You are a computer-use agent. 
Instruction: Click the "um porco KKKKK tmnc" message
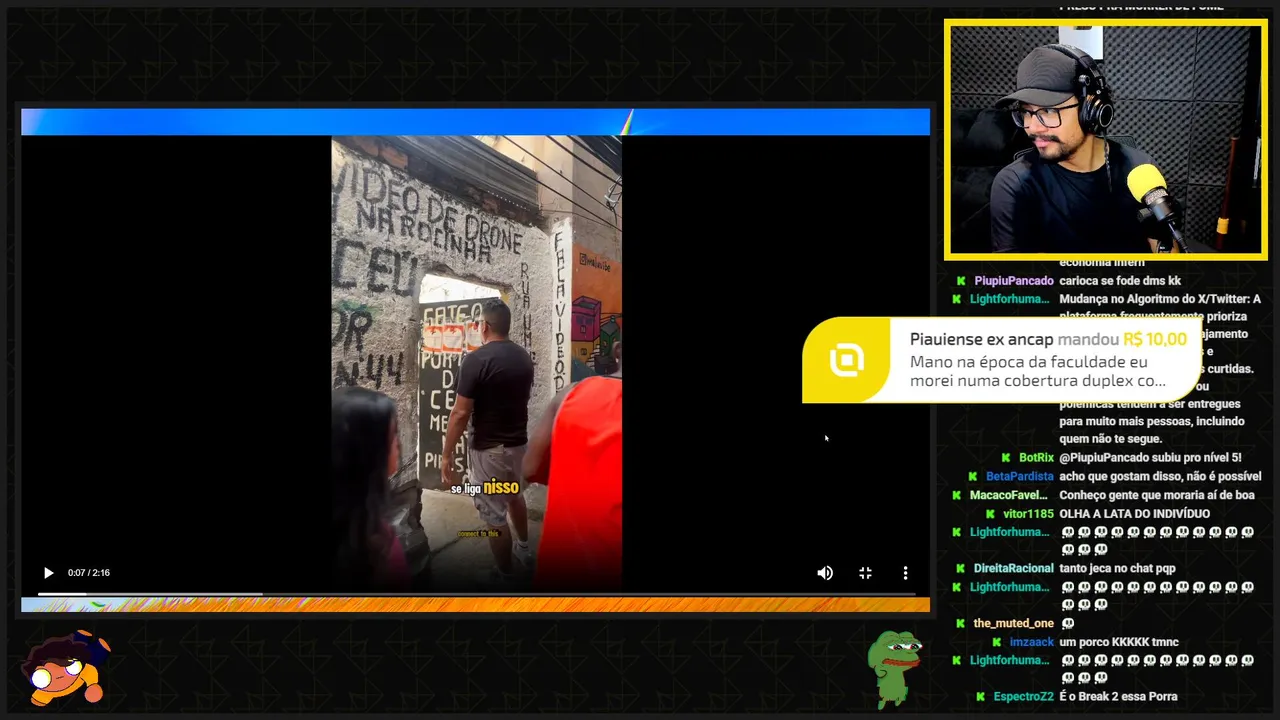pyautogui.click(x=1119, y=642)
